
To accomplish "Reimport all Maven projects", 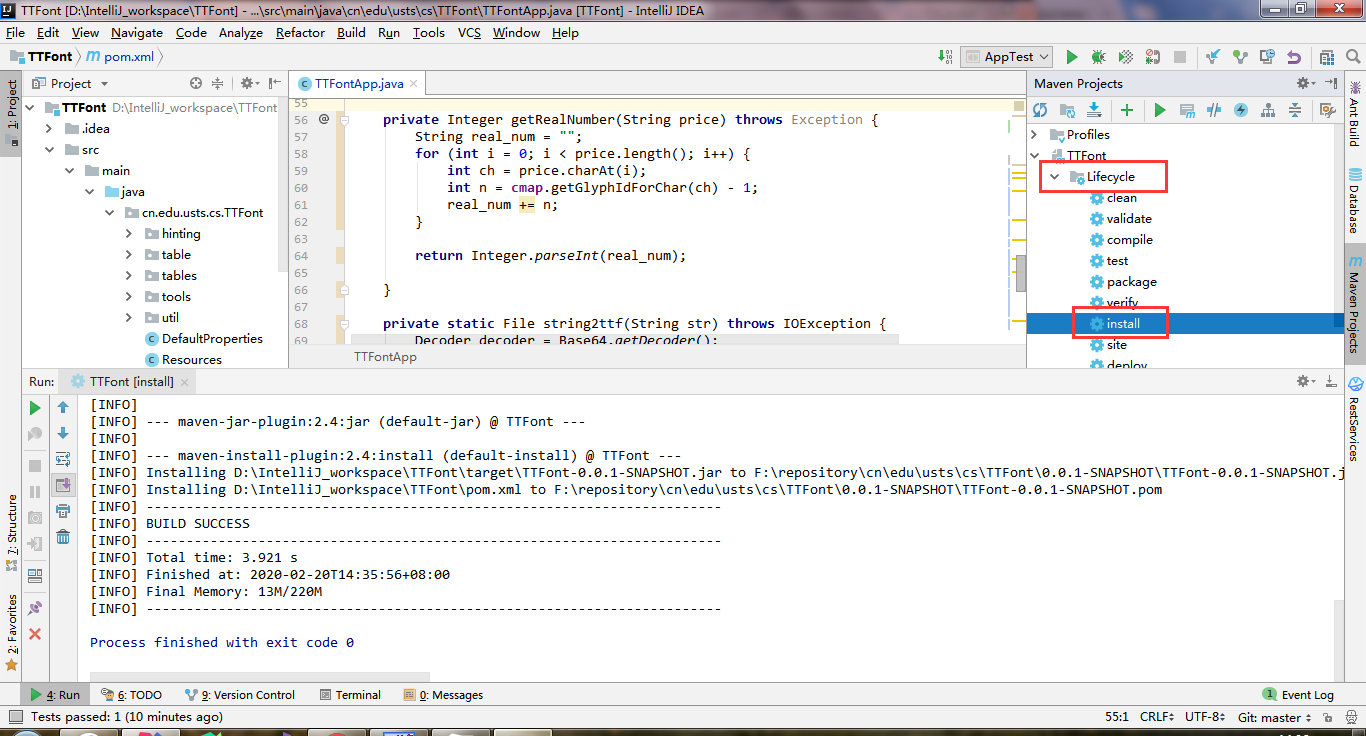I will pyautogui.click(x=1040, y=110).
